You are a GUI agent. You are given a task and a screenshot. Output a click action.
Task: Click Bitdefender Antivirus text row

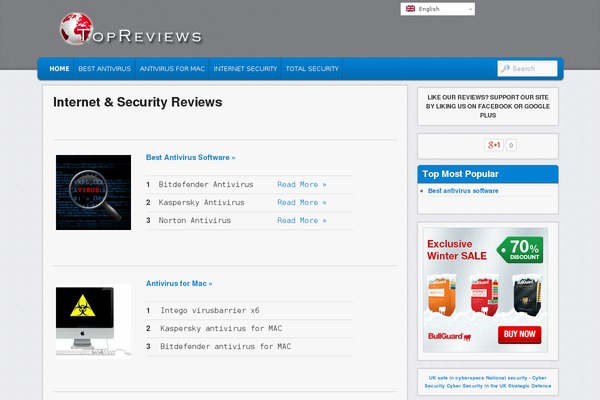[x=206, y=184]
